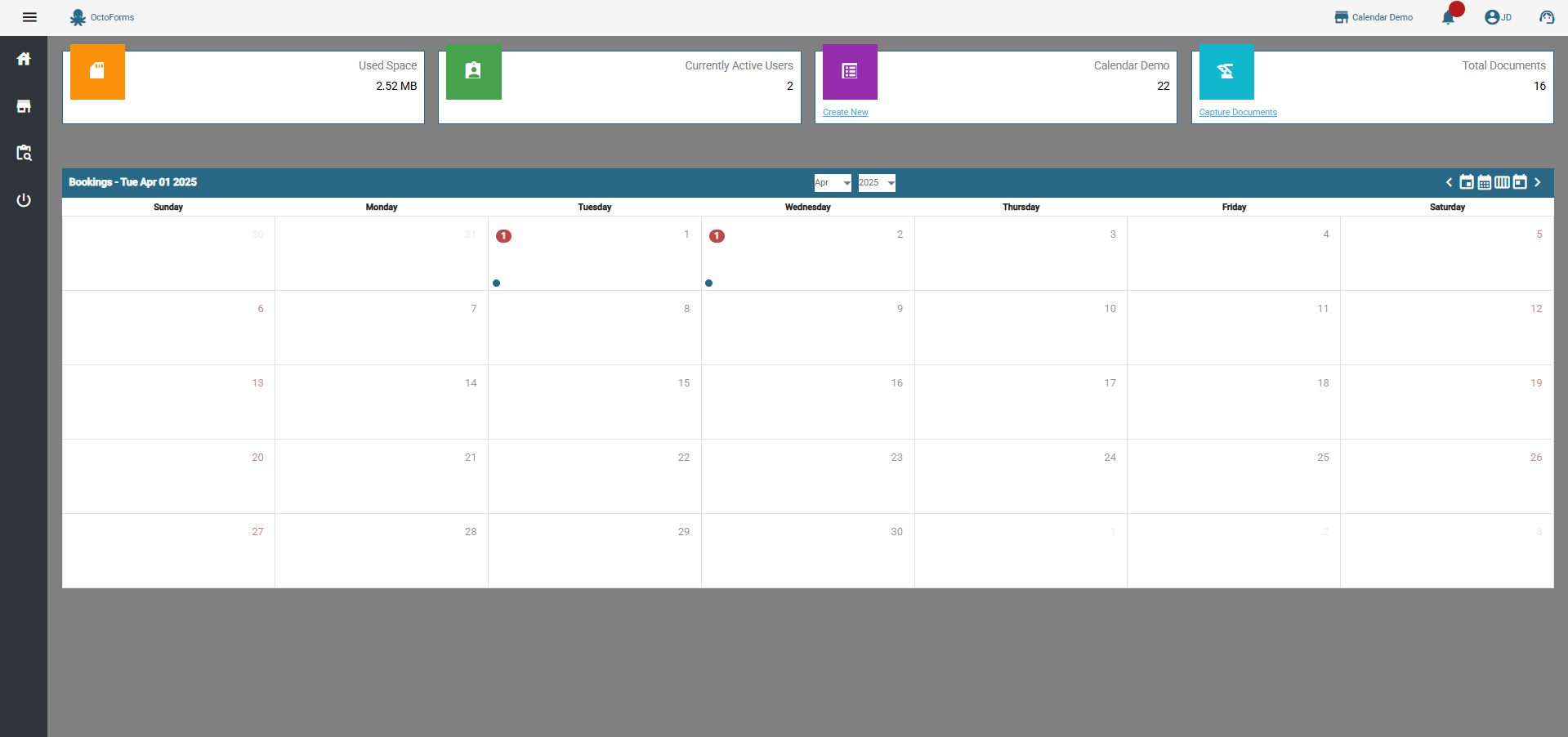Go to the previous month
This screenshot has height=737, width=1568.
[x=1450, y=182]
